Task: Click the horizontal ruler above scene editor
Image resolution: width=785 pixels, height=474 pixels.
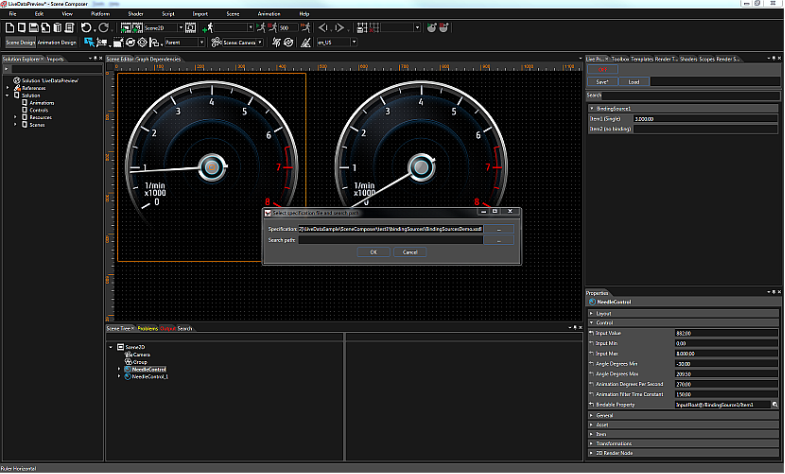Action: (x=345, y=67)
